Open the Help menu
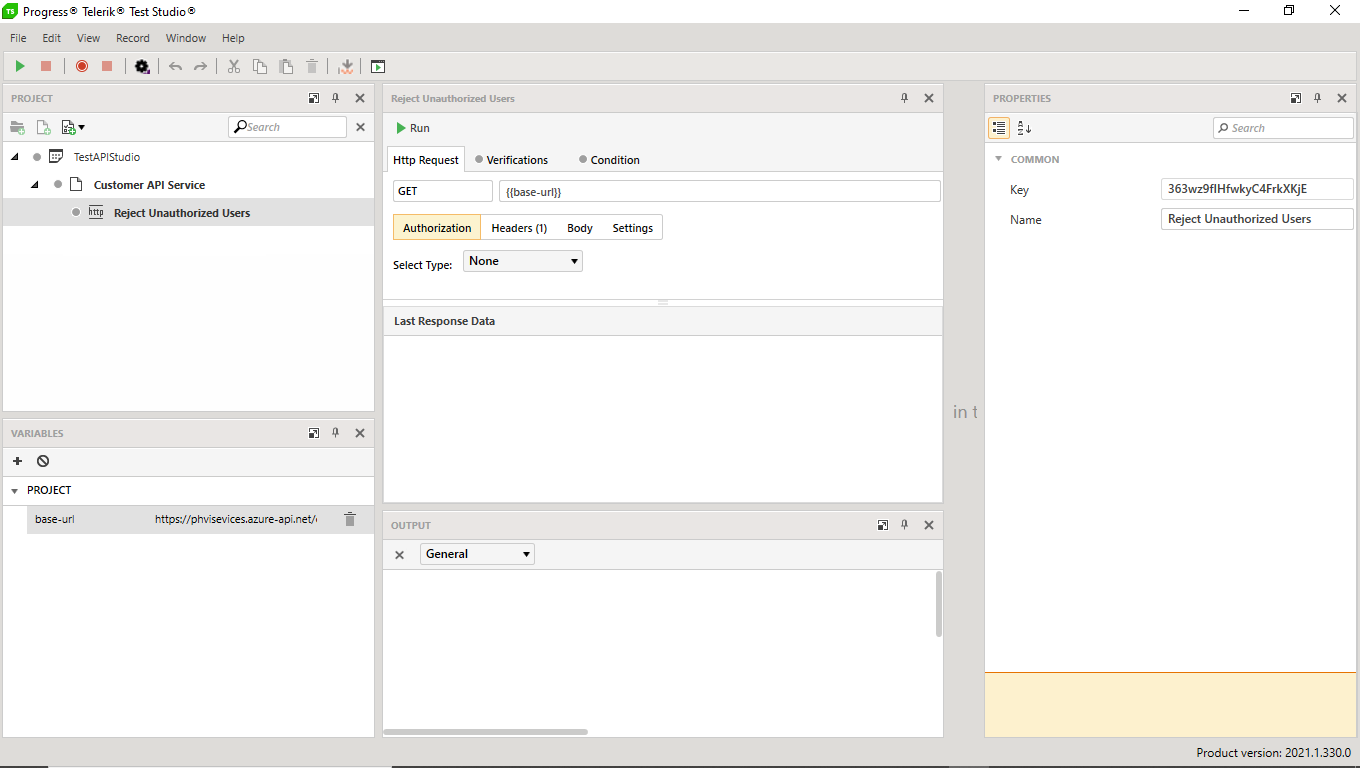The height and width of the screenshot is (768, 1360). click(233, 38)
